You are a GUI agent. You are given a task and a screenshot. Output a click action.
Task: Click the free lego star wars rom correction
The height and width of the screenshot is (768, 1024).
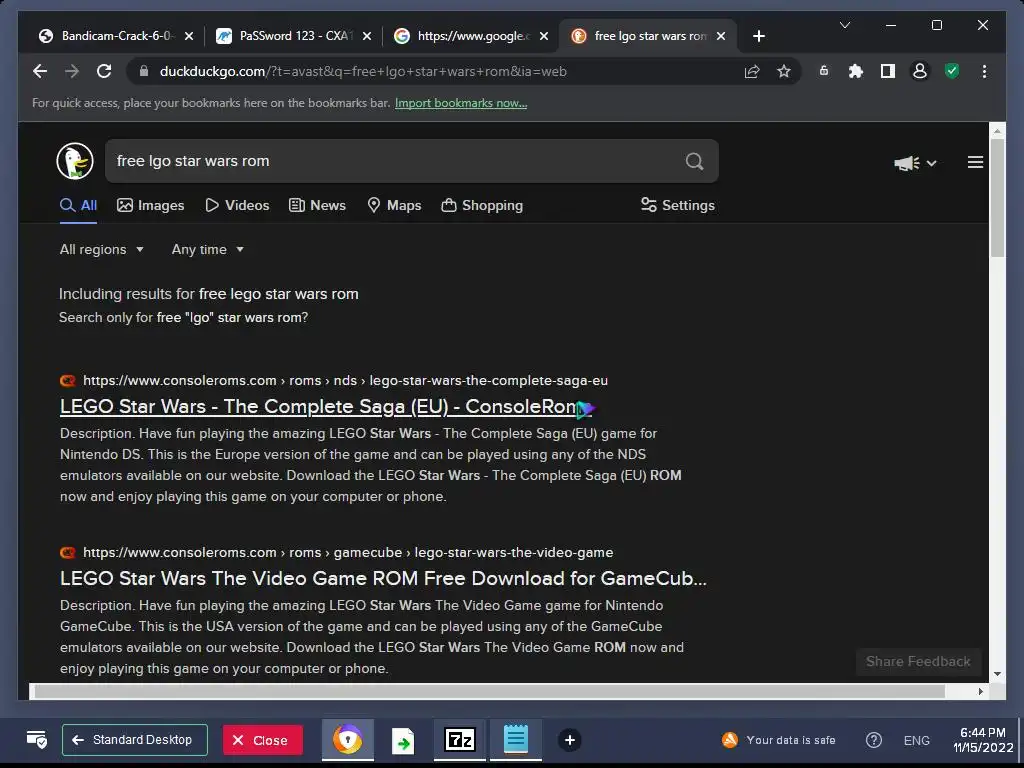(278, 294)
